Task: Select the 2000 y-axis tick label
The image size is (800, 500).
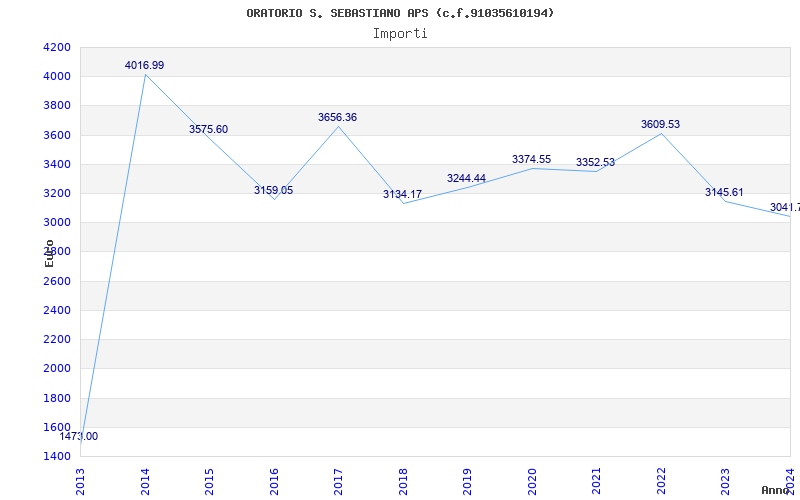Action: click(57, 368)
